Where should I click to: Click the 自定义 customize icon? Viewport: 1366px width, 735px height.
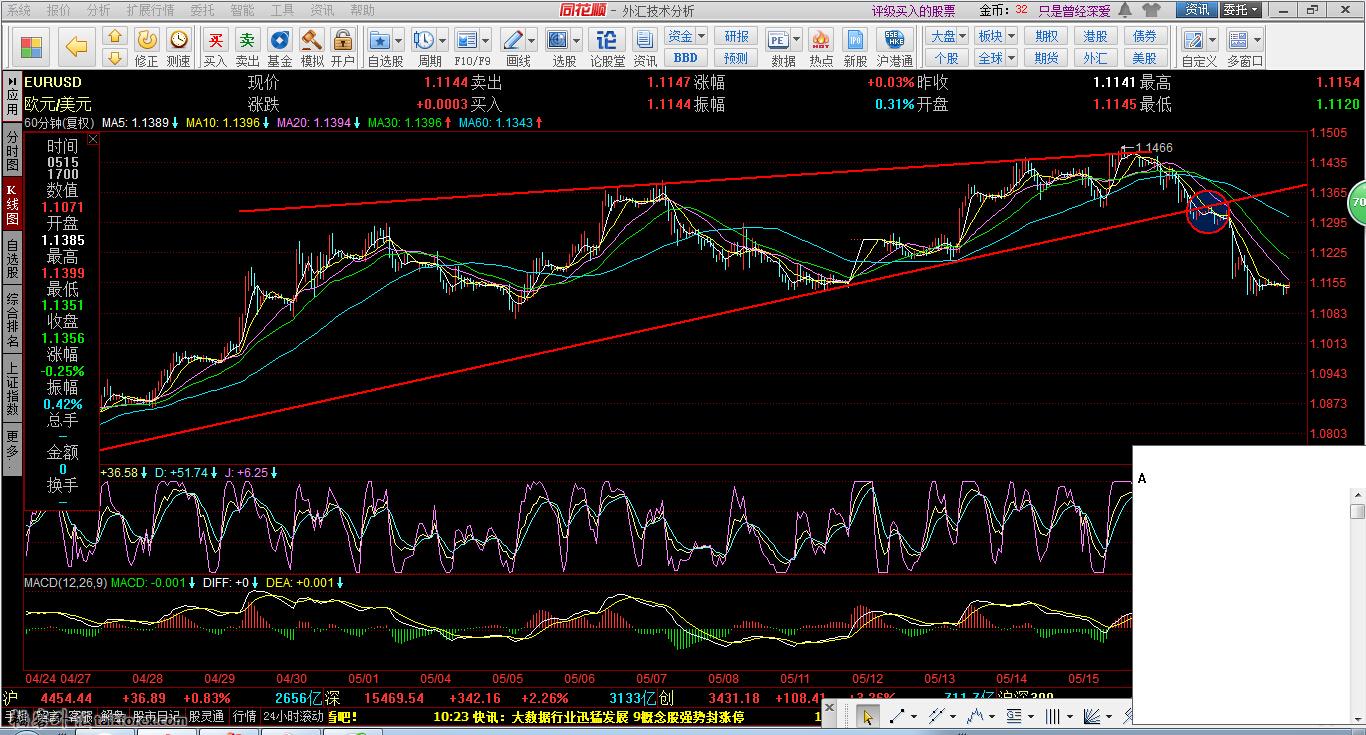(1193, 40)
